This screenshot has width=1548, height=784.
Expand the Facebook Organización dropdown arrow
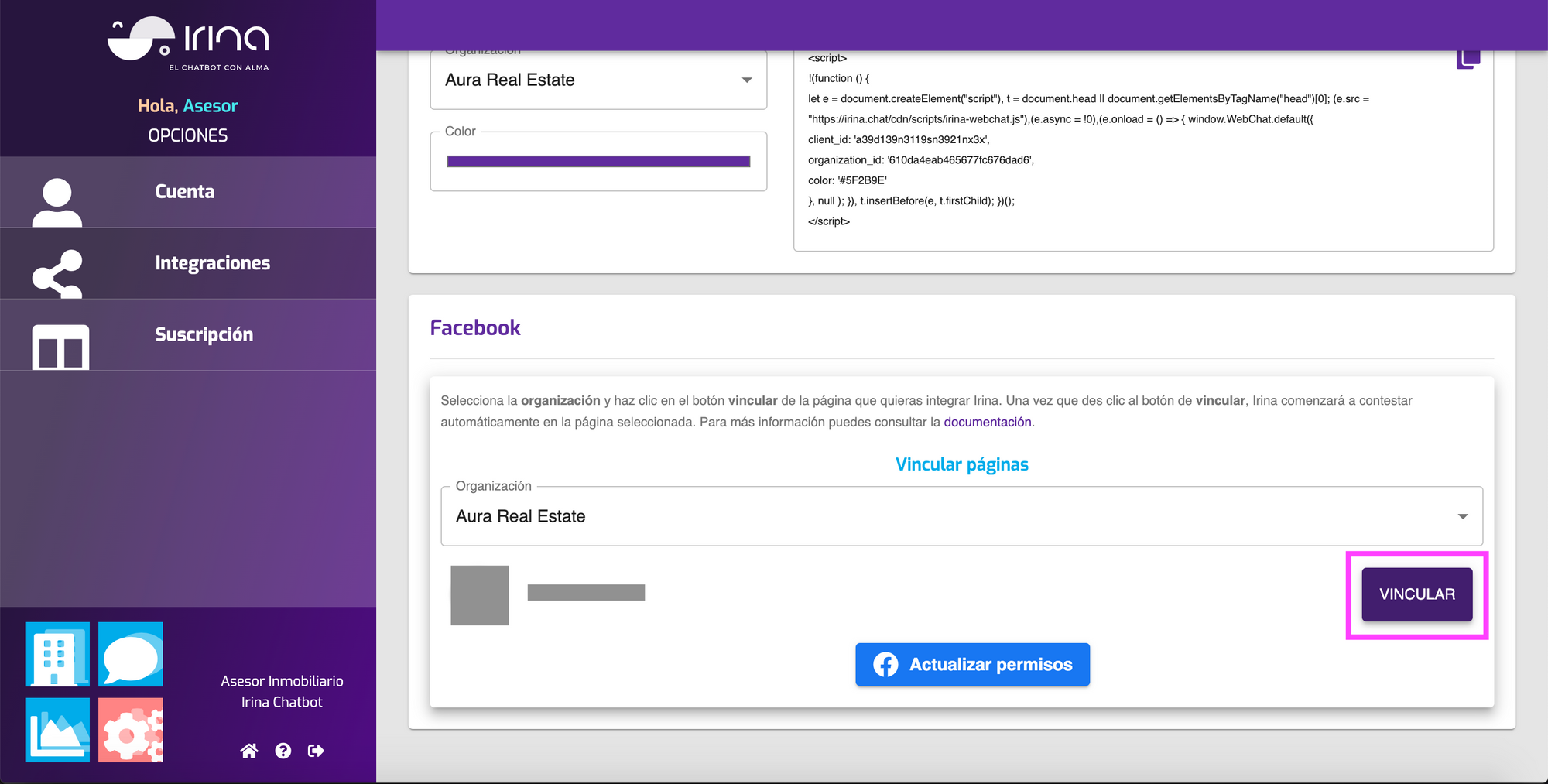[1462, 516]
